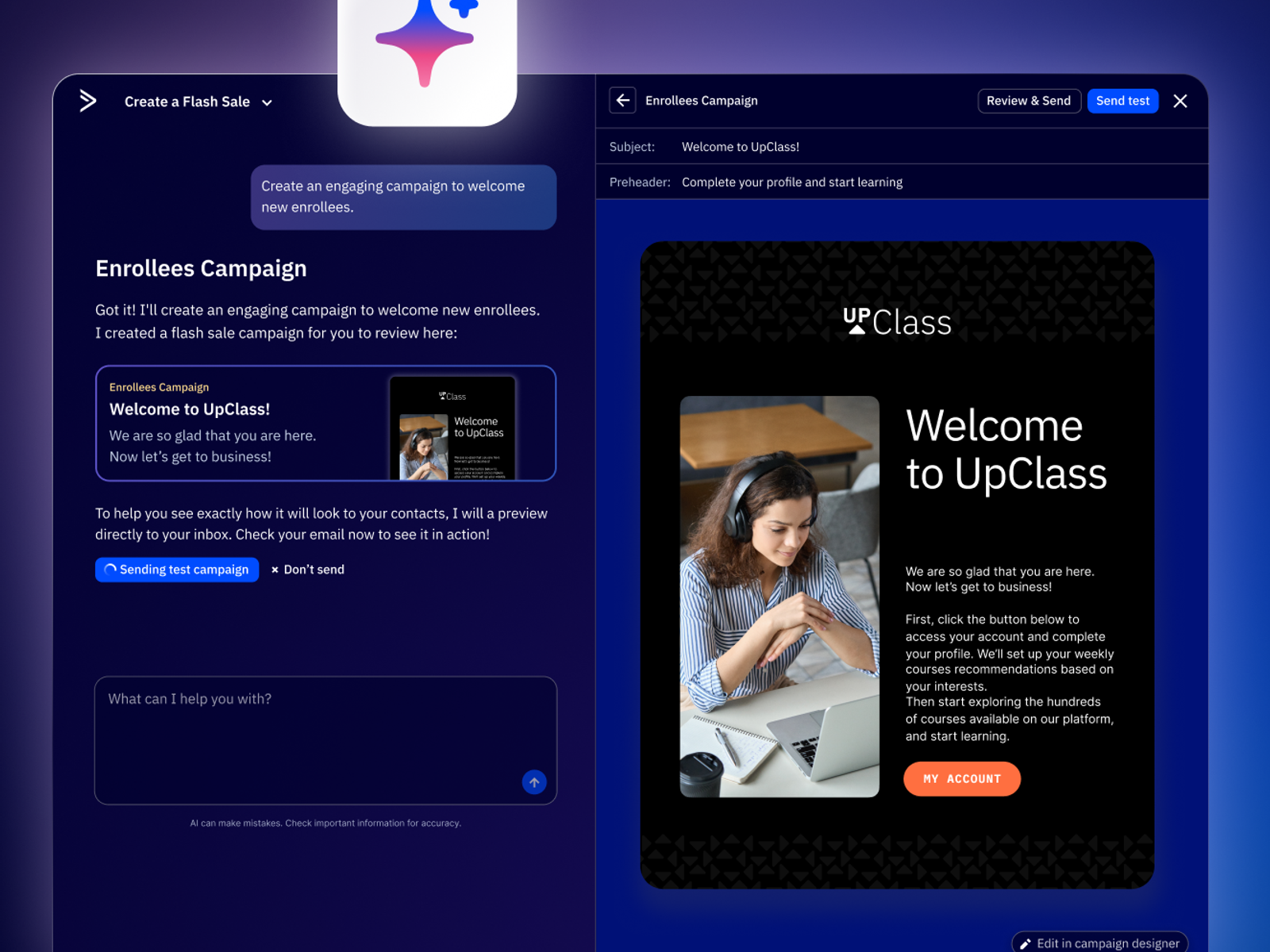This screenshot has width=1270, height=952.
Task: Close the campaign preview panel
Action: pyautogui.click(x=1180, y=101)
